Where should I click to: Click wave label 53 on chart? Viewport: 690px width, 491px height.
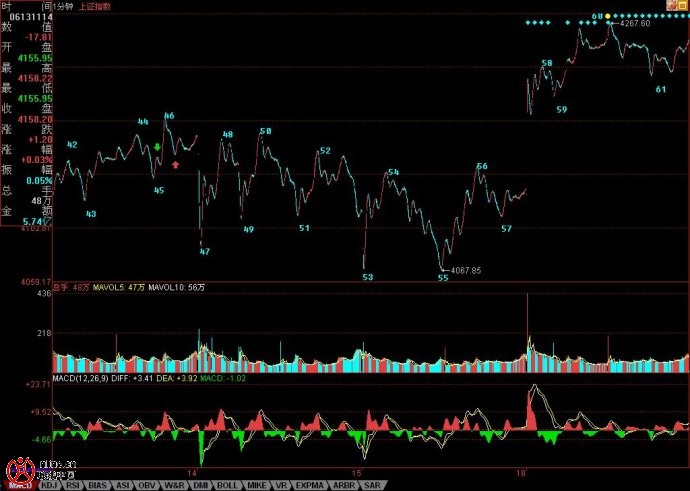tap(367, 277)
